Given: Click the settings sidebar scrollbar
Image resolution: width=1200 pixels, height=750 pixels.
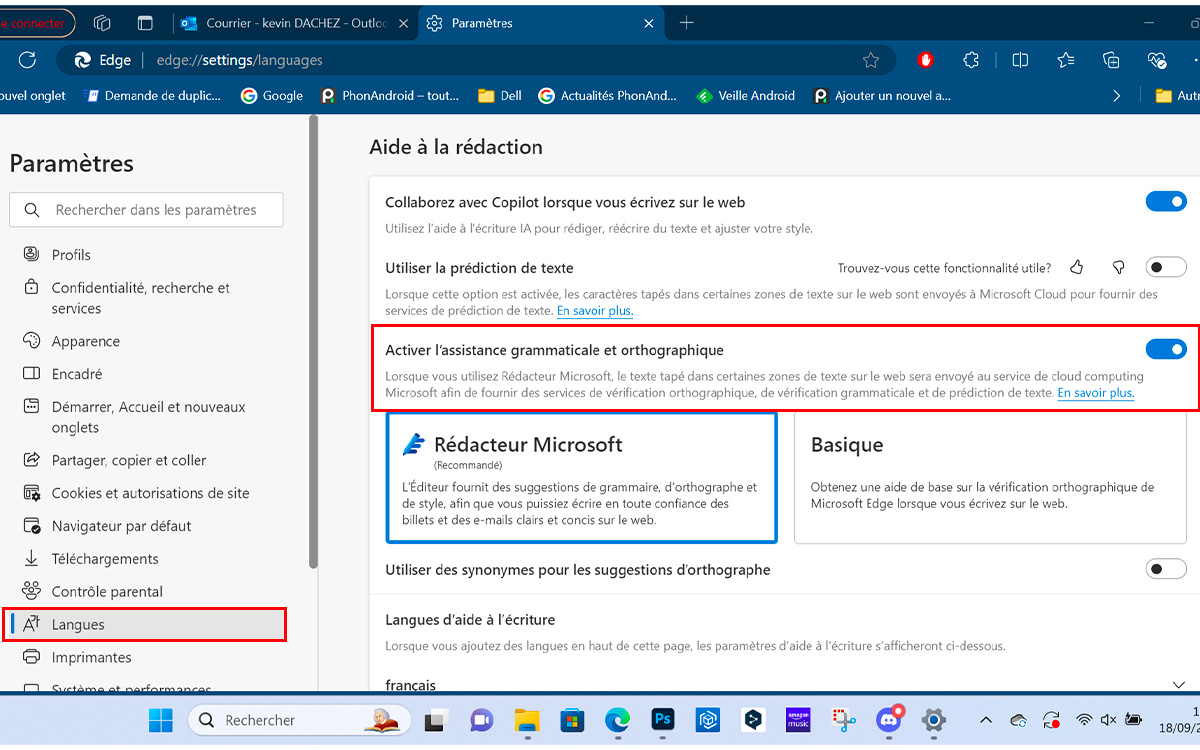Looking at the screenshot, I should [x=313, y=340].
